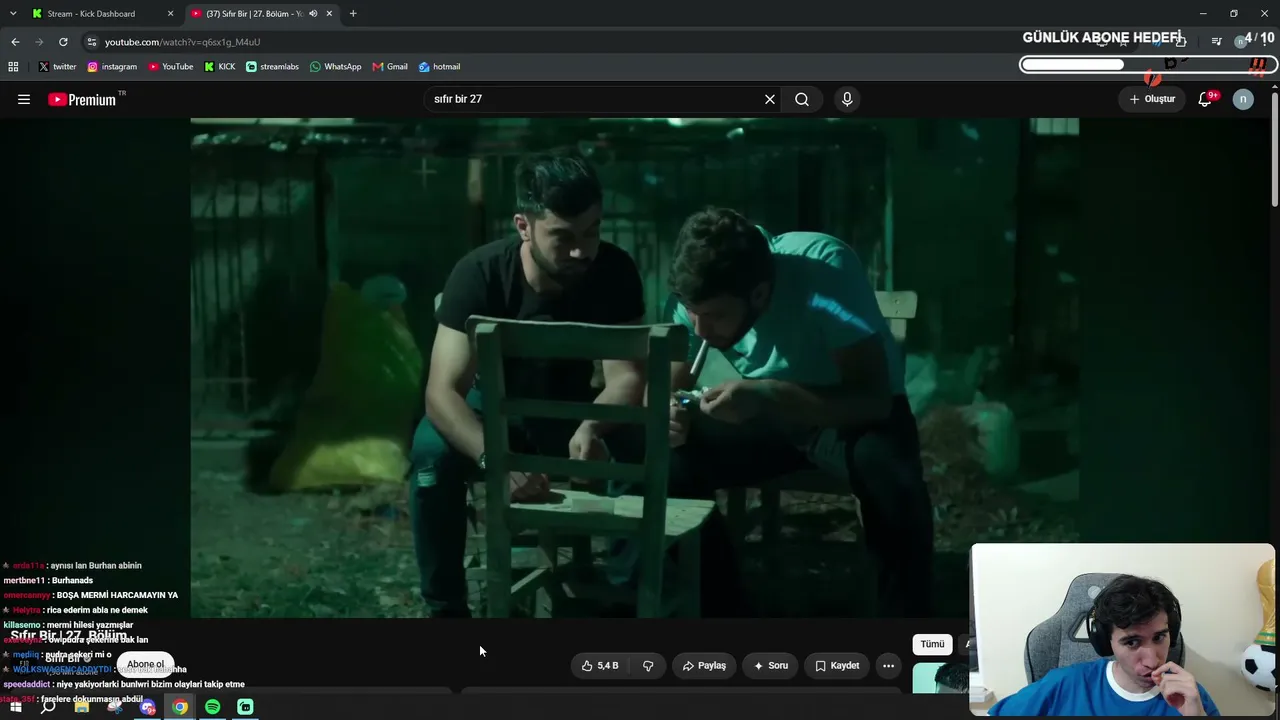Image resolution: width=1280 pixels, height=720 pixels.
Task: Click the Oluştur create button
Action: pos(1152,99)
